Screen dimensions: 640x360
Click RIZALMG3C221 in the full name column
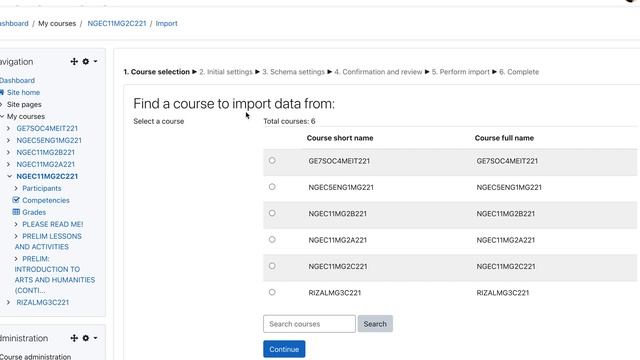[x=503, y=293]
